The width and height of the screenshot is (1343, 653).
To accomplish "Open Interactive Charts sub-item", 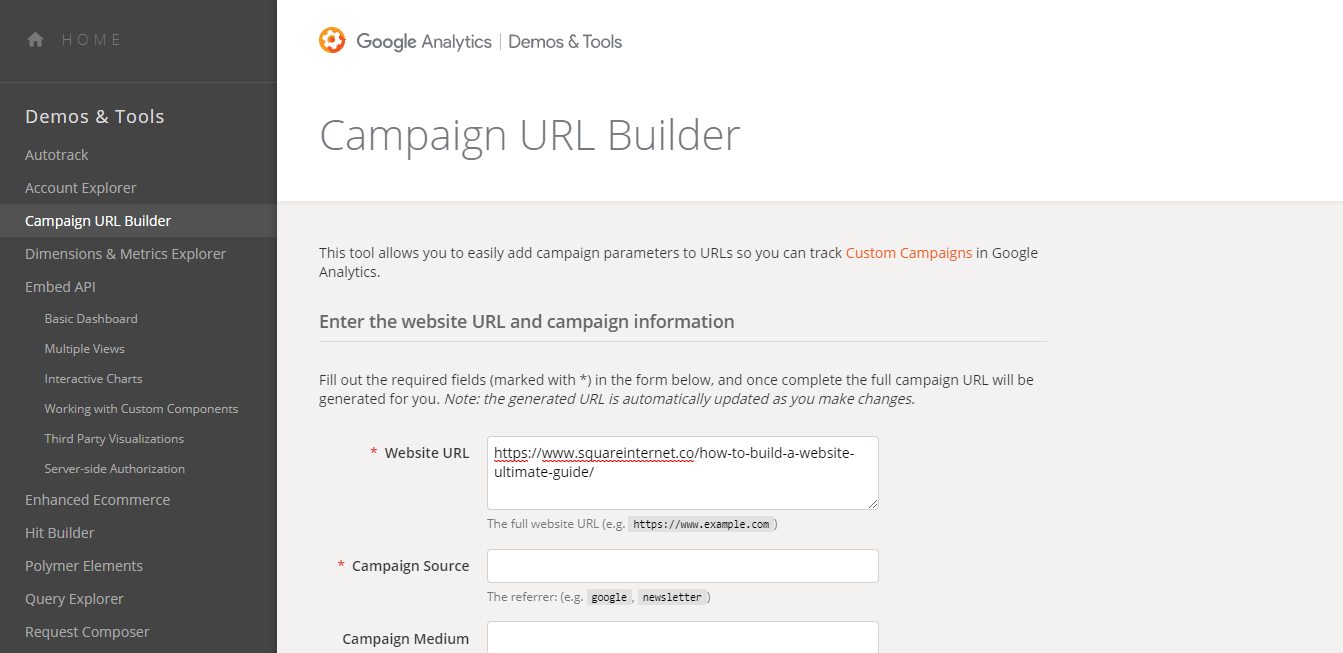I will 94,379.
